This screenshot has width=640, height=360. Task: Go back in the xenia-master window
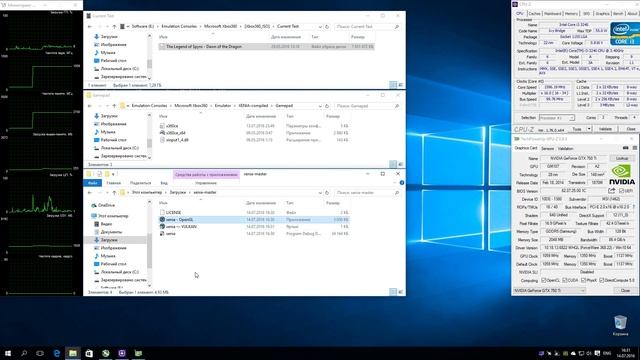(x=90, y=193)
